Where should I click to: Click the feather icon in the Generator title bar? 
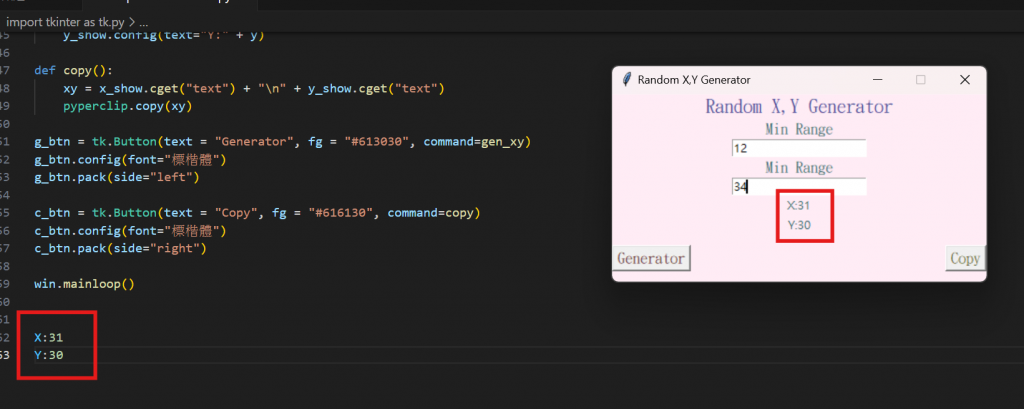pyautogui.click(x=627, y=80)
